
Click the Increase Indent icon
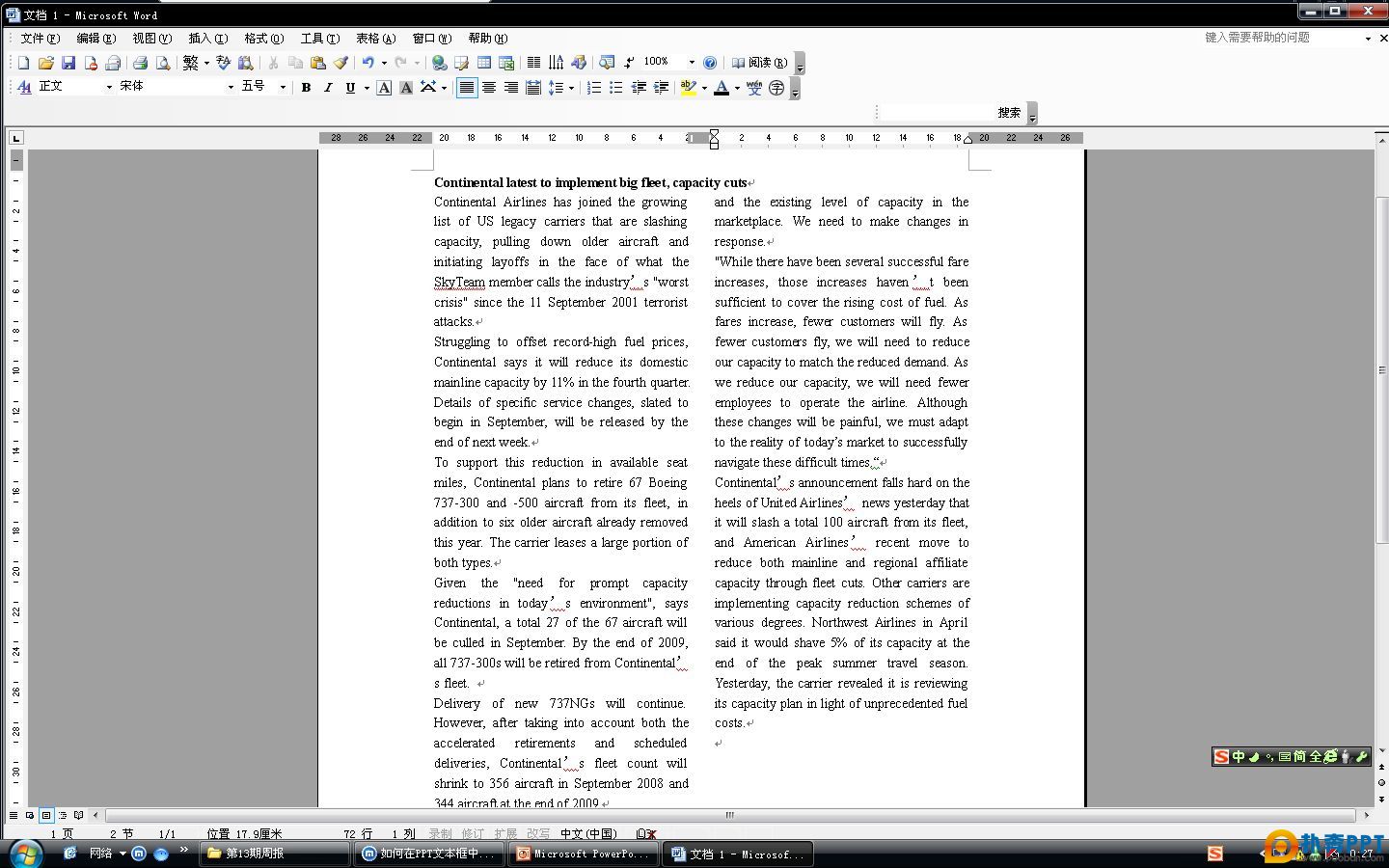click(x=661, y=88)
